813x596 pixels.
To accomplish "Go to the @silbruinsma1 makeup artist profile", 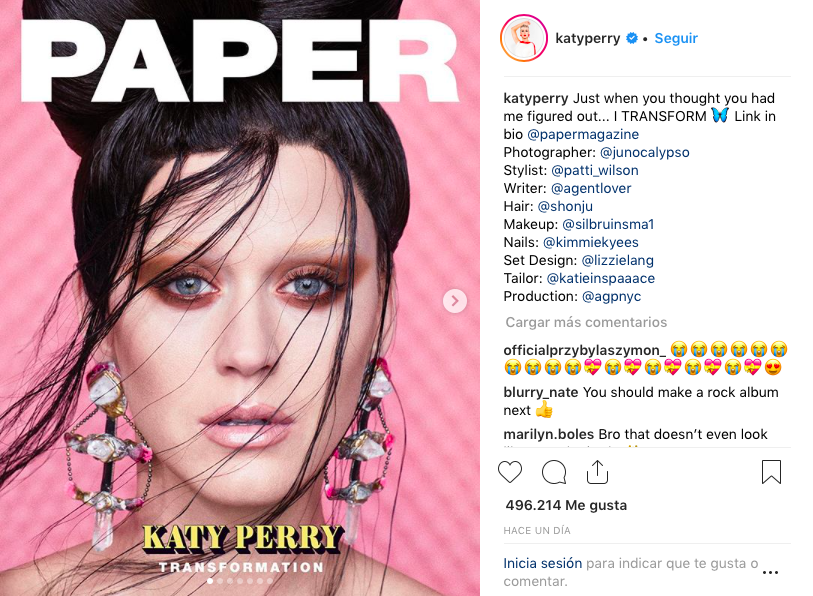I will pos(608,224).
